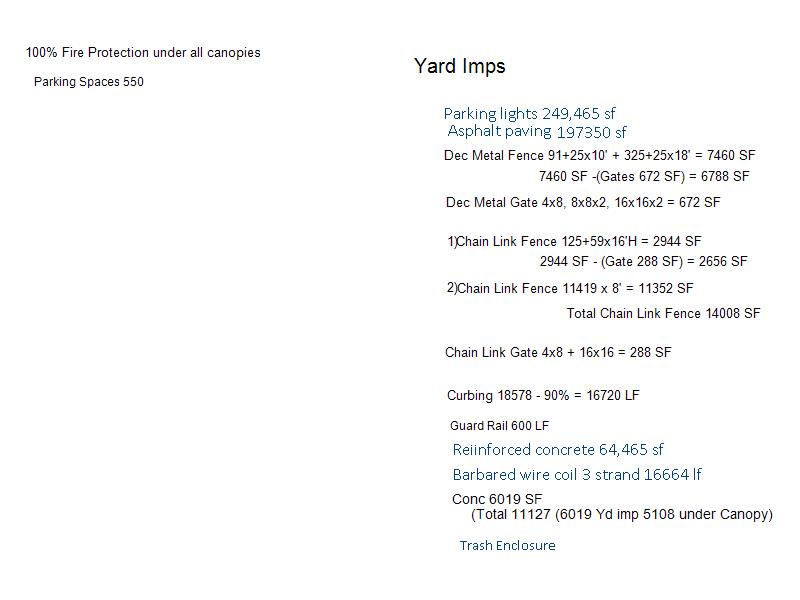Select the Dec Metal Fence calculation line
Image resolution: width=800 pixels, height=600 pixels.
click(x=599, y=156)
